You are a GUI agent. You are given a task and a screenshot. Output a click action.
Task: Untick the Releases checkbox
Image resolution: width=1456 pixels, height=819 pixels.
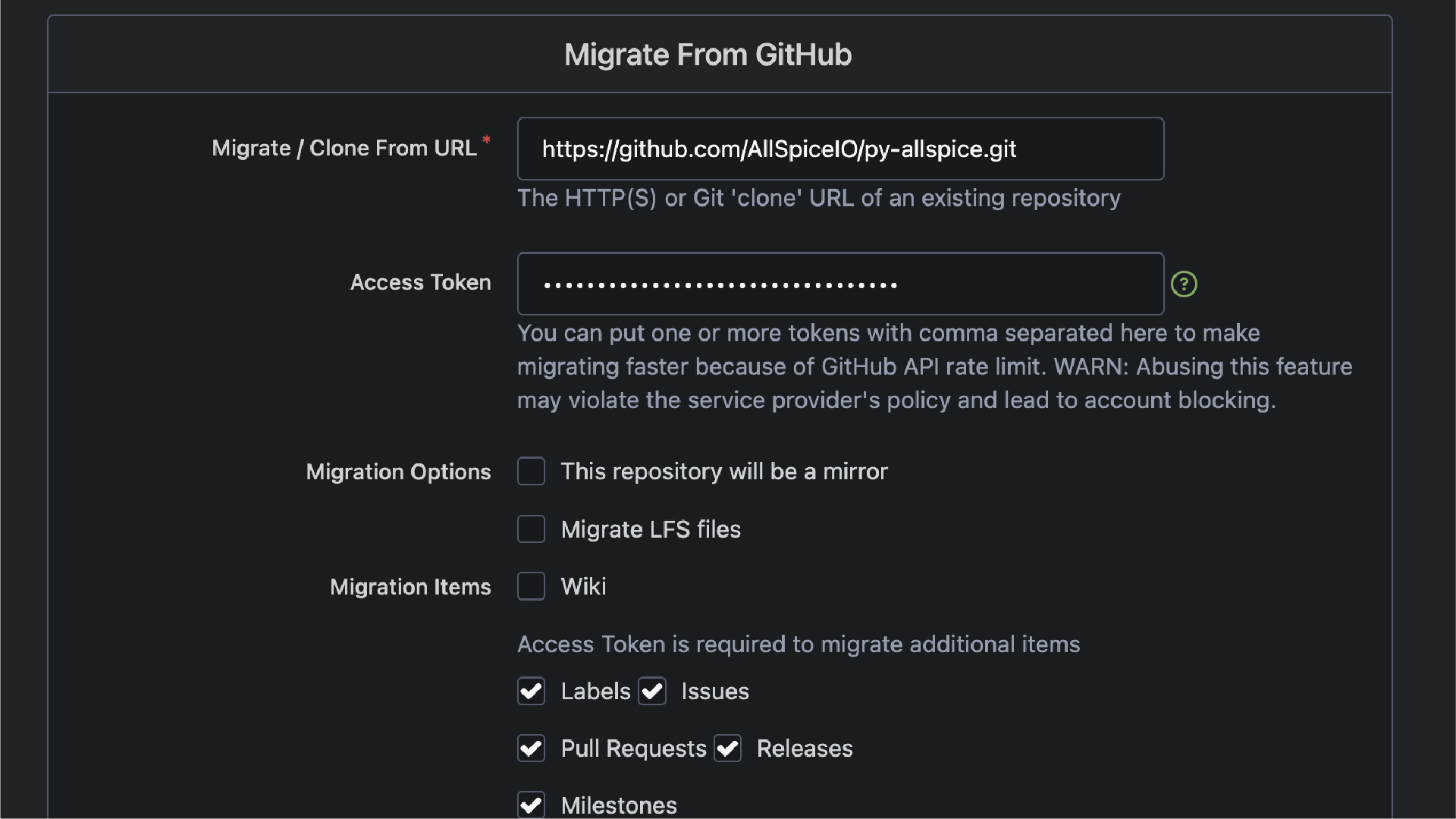(727, 748)
